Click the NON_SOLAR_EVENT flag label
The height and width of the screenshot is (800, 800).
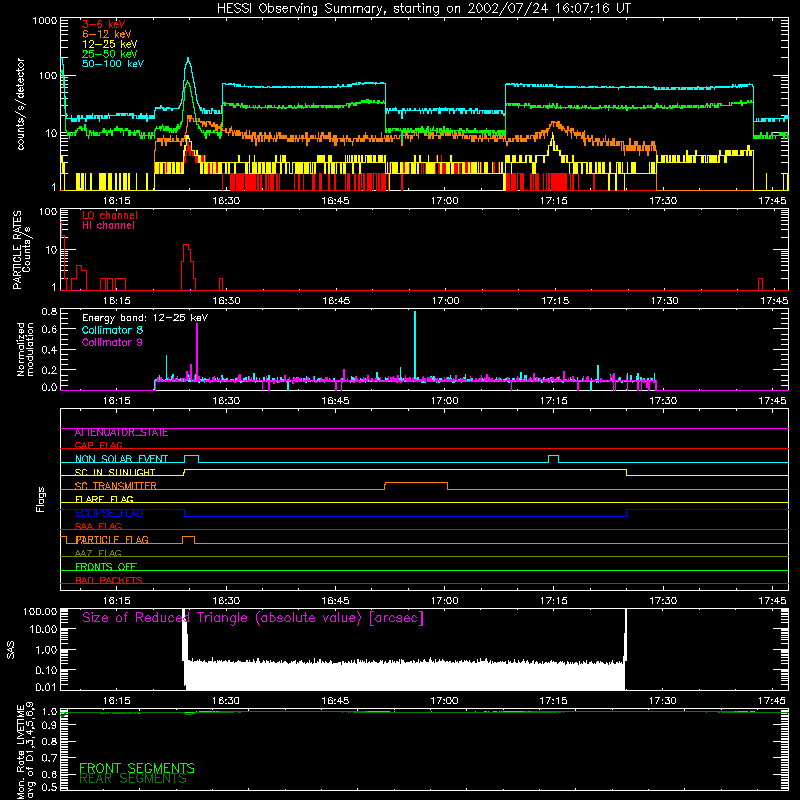pyautogui.click(x=121, y=459)
